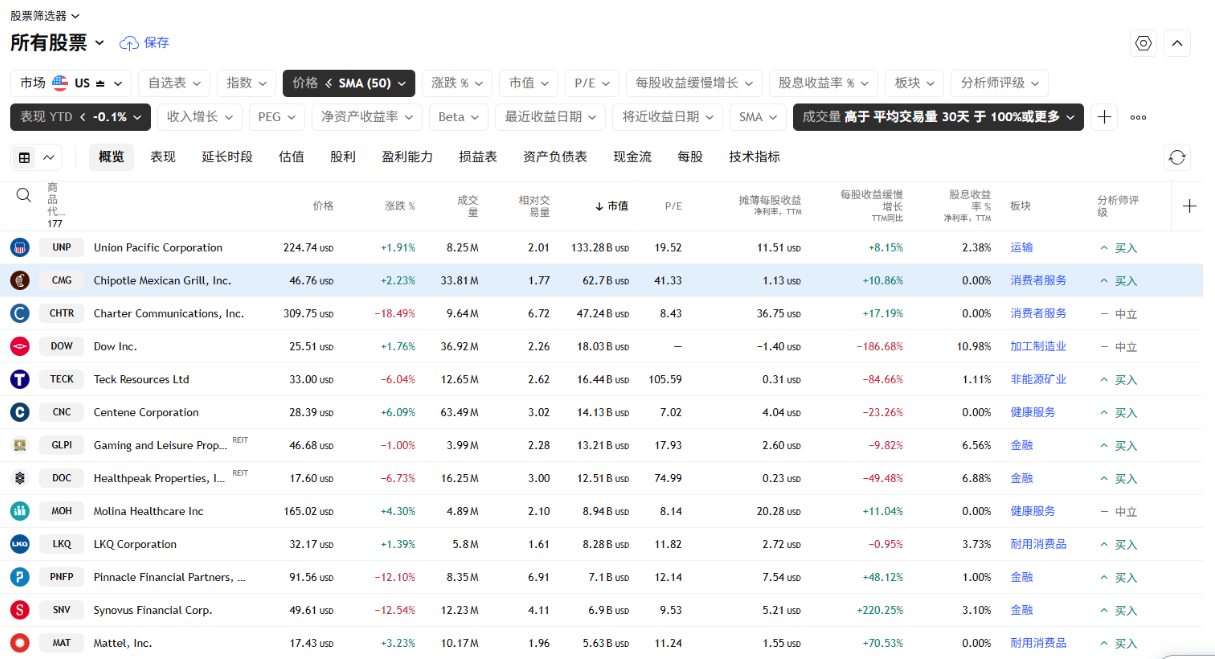Switch to the 盈利能力 tab
Viewport: 1215px width, 659px height.
pyautogui.click(x=407, y=157)
